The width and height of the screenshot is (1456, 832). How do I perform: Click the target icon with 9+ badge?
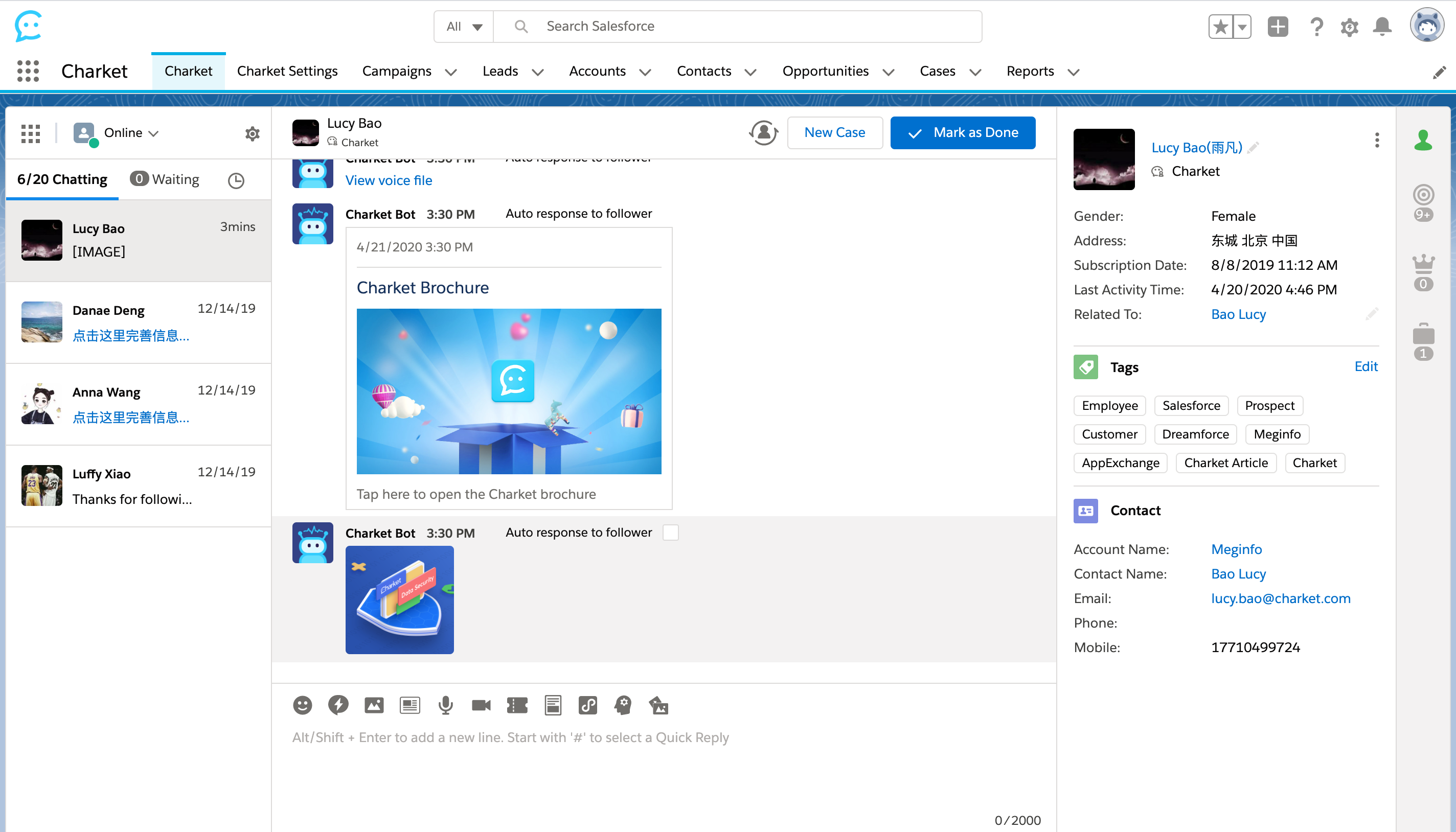1423,202
